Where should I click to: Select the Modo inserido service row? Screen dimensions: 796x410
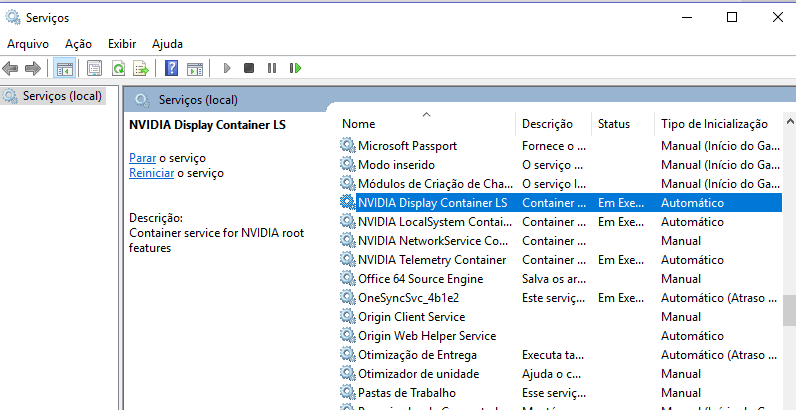tap(560, 165)
